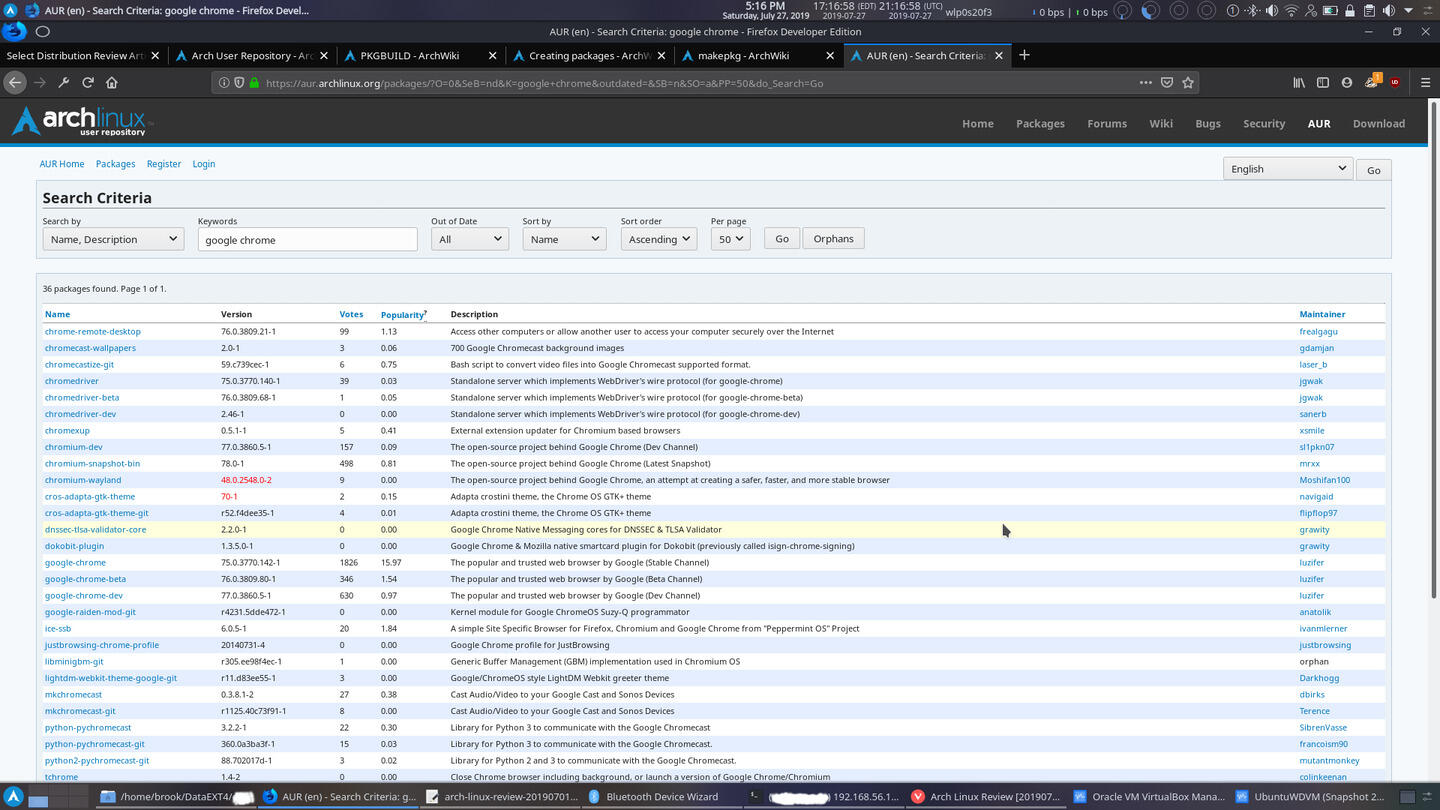Open Wi-Fi network tray icon
The height and width of the screenshot is (810, 1440).
click(1291, 11)
